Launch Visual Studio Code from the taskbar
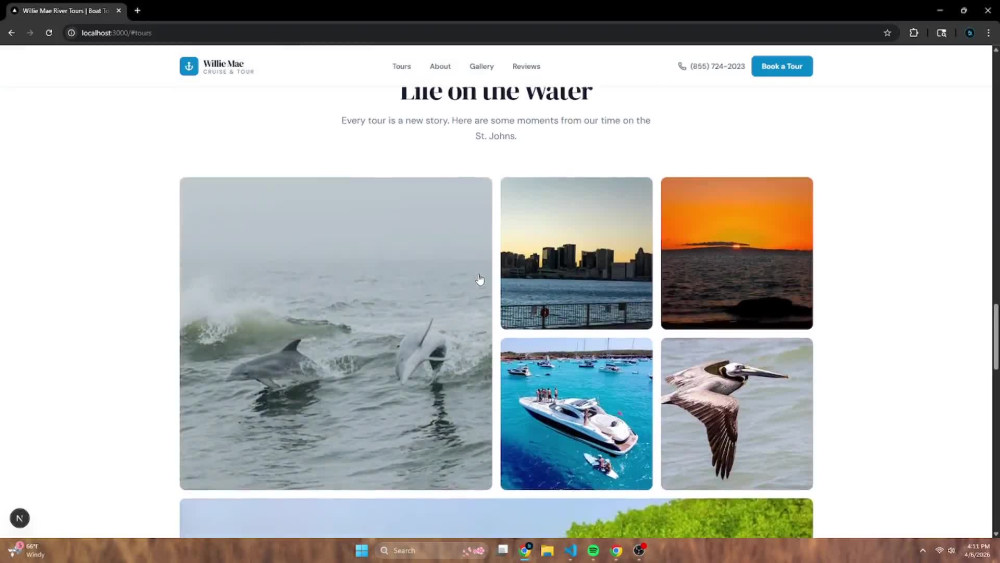 coord(570,550)
